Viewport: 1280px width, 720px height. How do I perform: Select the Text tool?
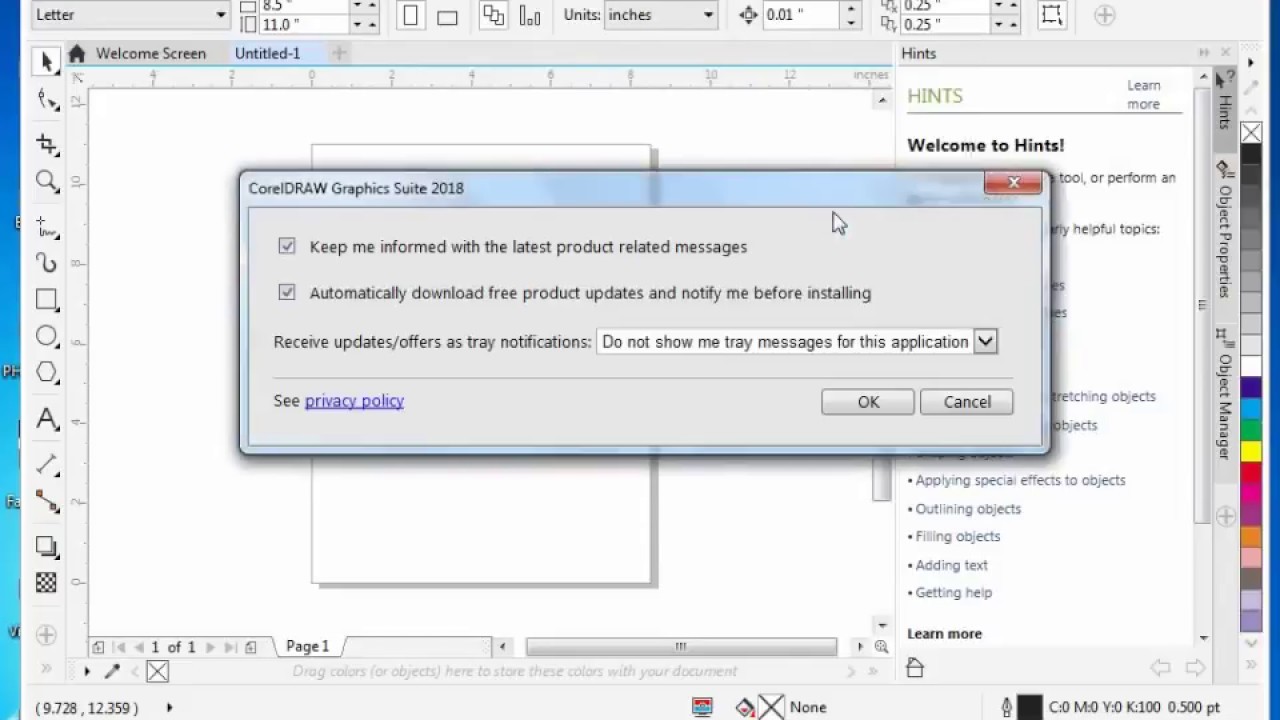click(46, 418)
